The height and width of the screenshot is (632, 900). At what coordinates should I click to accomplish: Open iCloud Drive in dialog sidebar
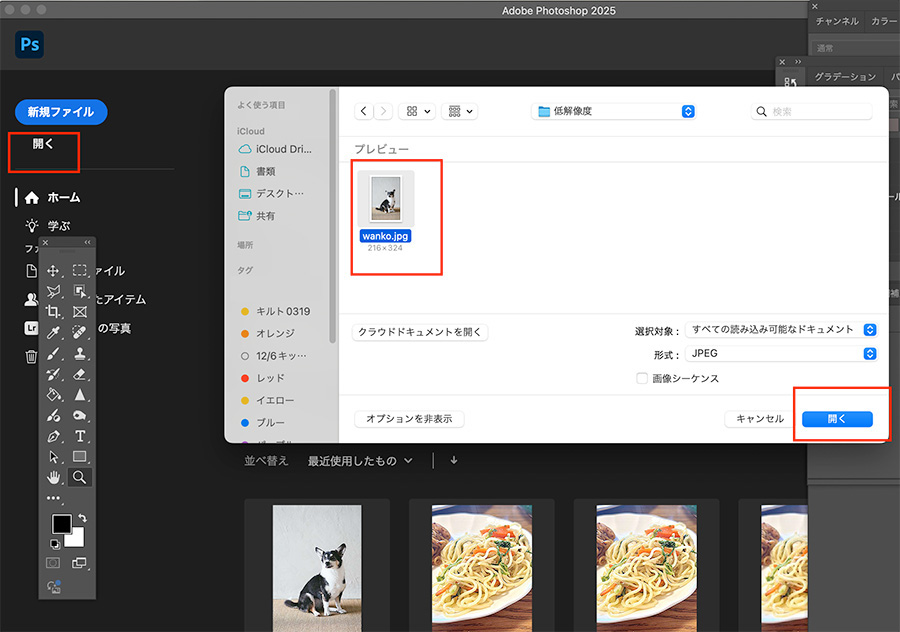[x=276, y=149]
